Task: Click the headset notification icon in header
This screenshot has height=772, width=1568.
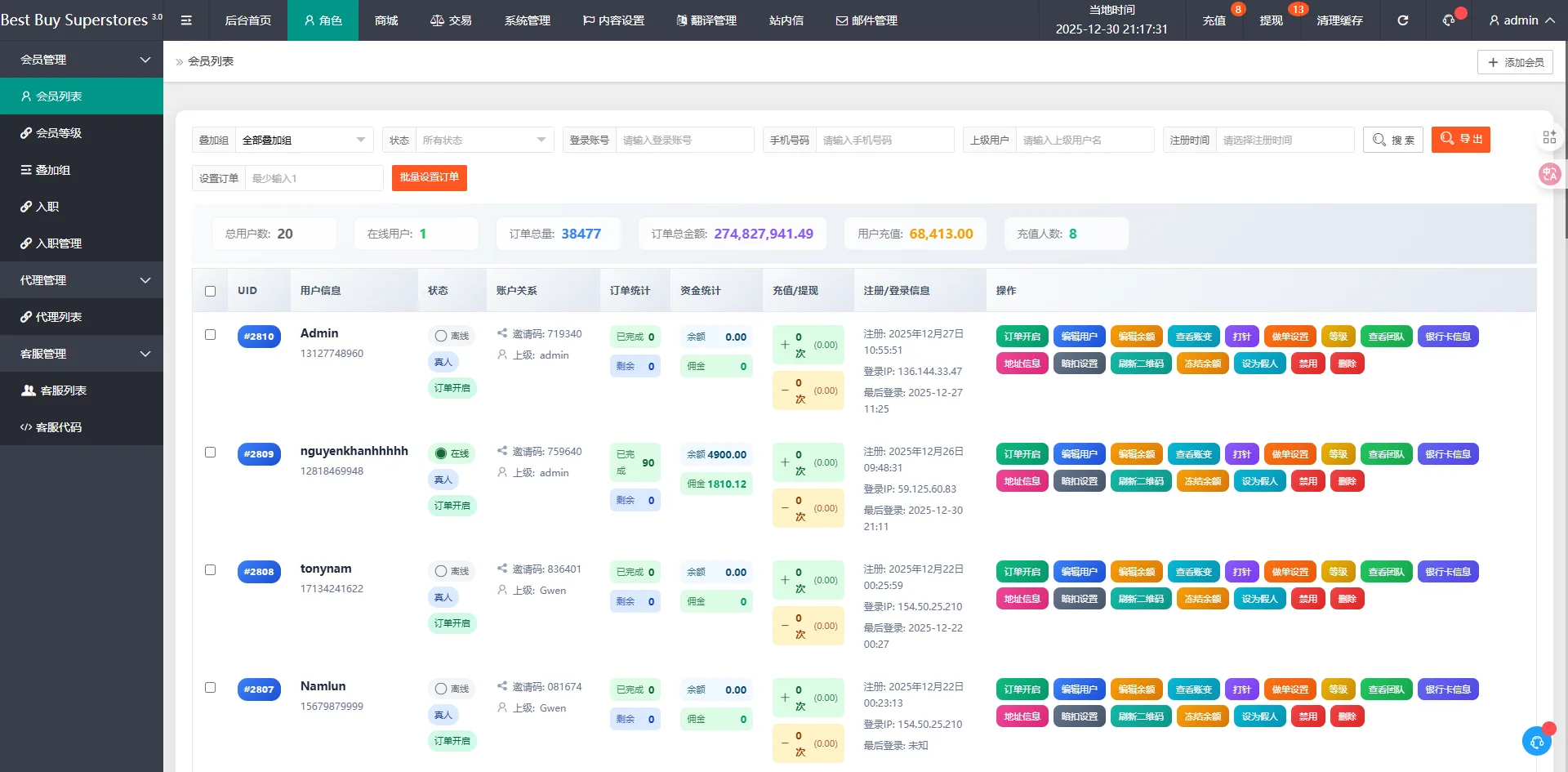Action: pyautogui.click(x=1450, y=20)
